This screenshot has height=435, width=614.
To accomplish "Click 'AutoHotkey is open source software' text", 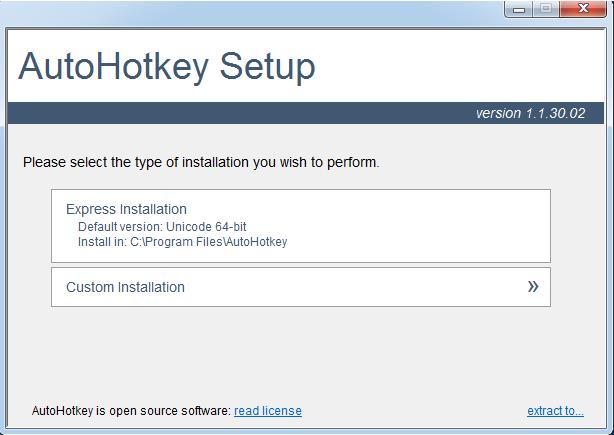I will [131, 411].
